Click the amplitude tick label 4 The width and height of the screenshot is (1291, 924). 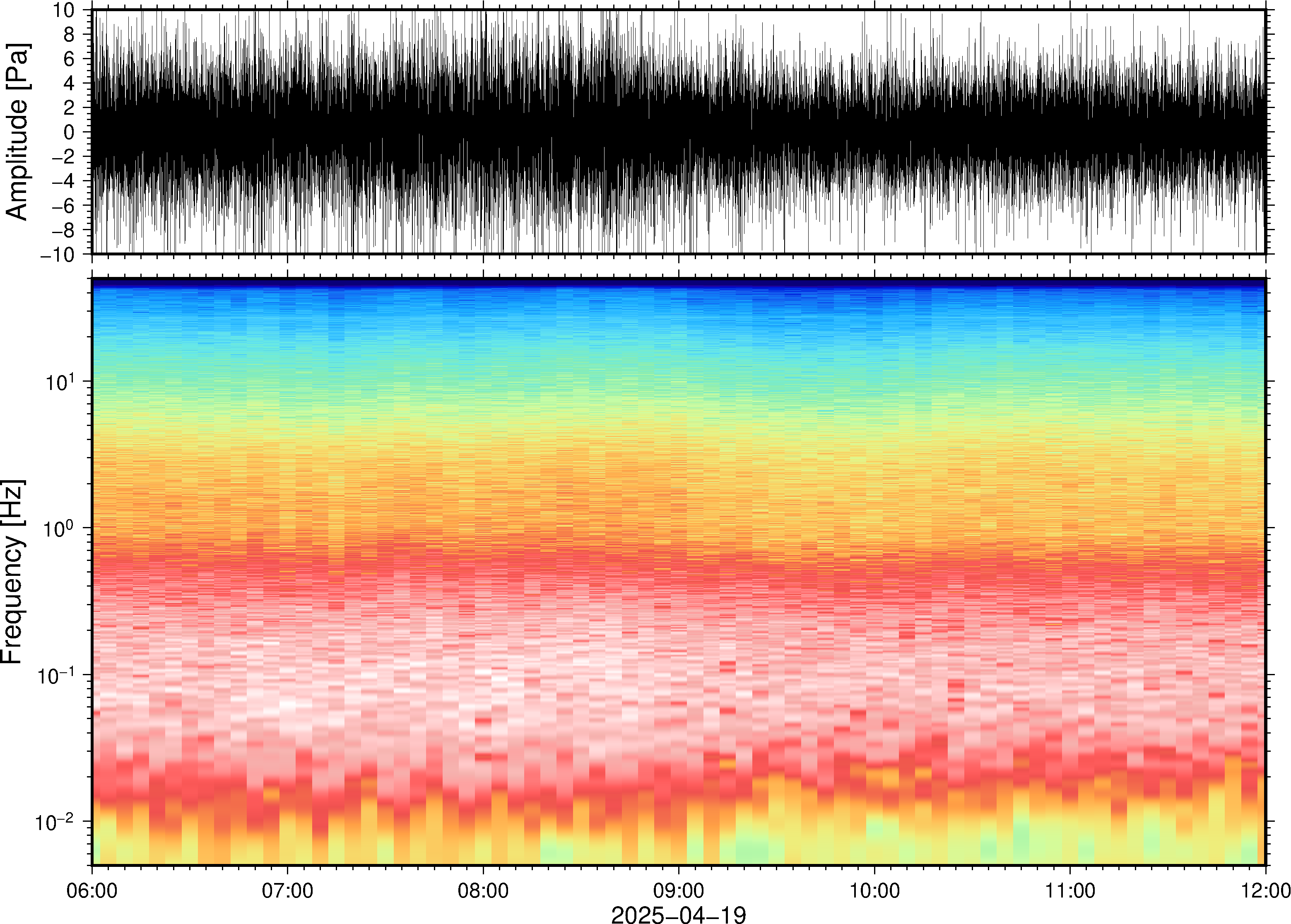(x=70, y=83)
